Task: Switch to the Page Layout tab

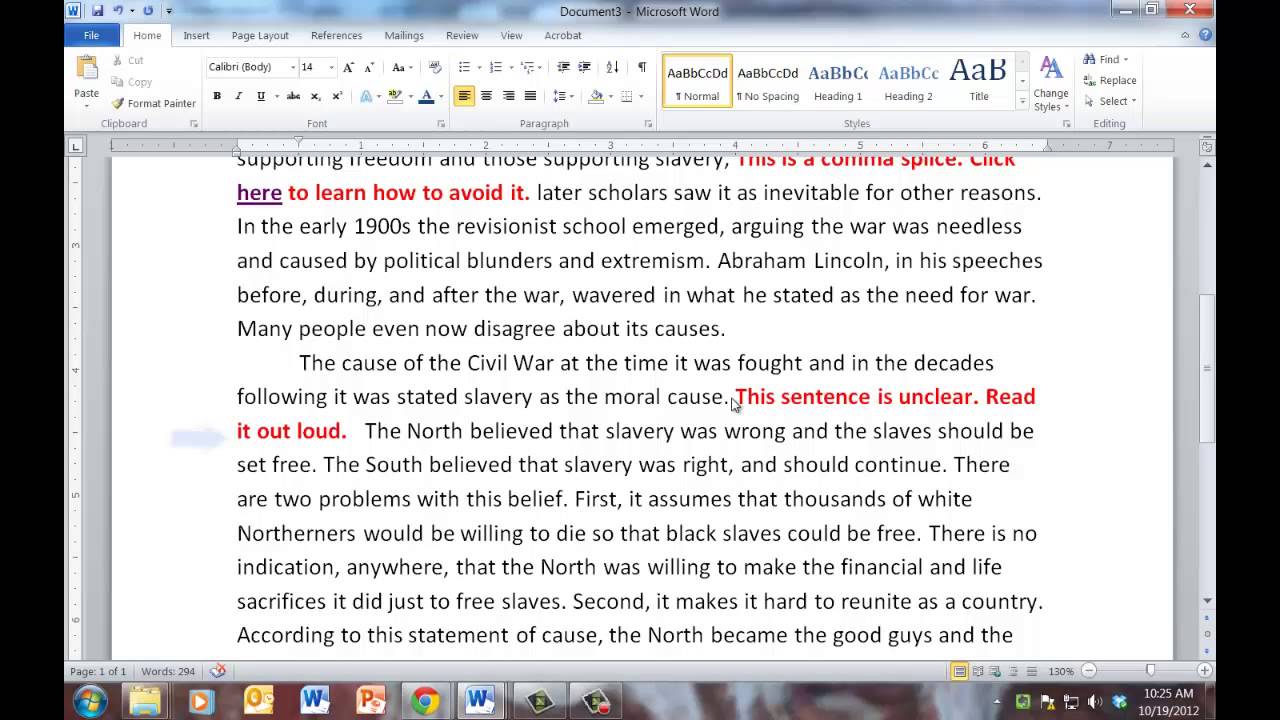Action: pos(260,35)
